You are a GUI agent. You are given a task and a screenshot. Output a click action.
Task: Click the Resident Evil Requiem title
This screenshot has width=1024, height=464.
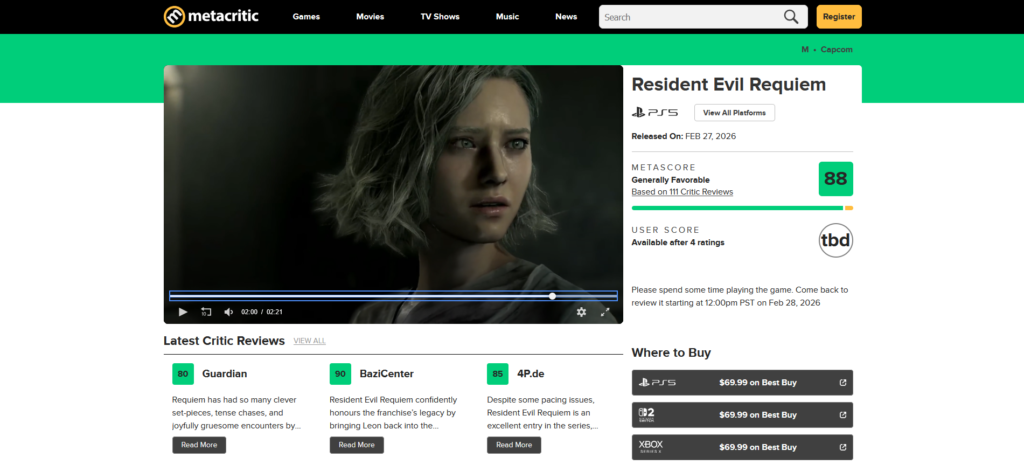pos(729,84)
